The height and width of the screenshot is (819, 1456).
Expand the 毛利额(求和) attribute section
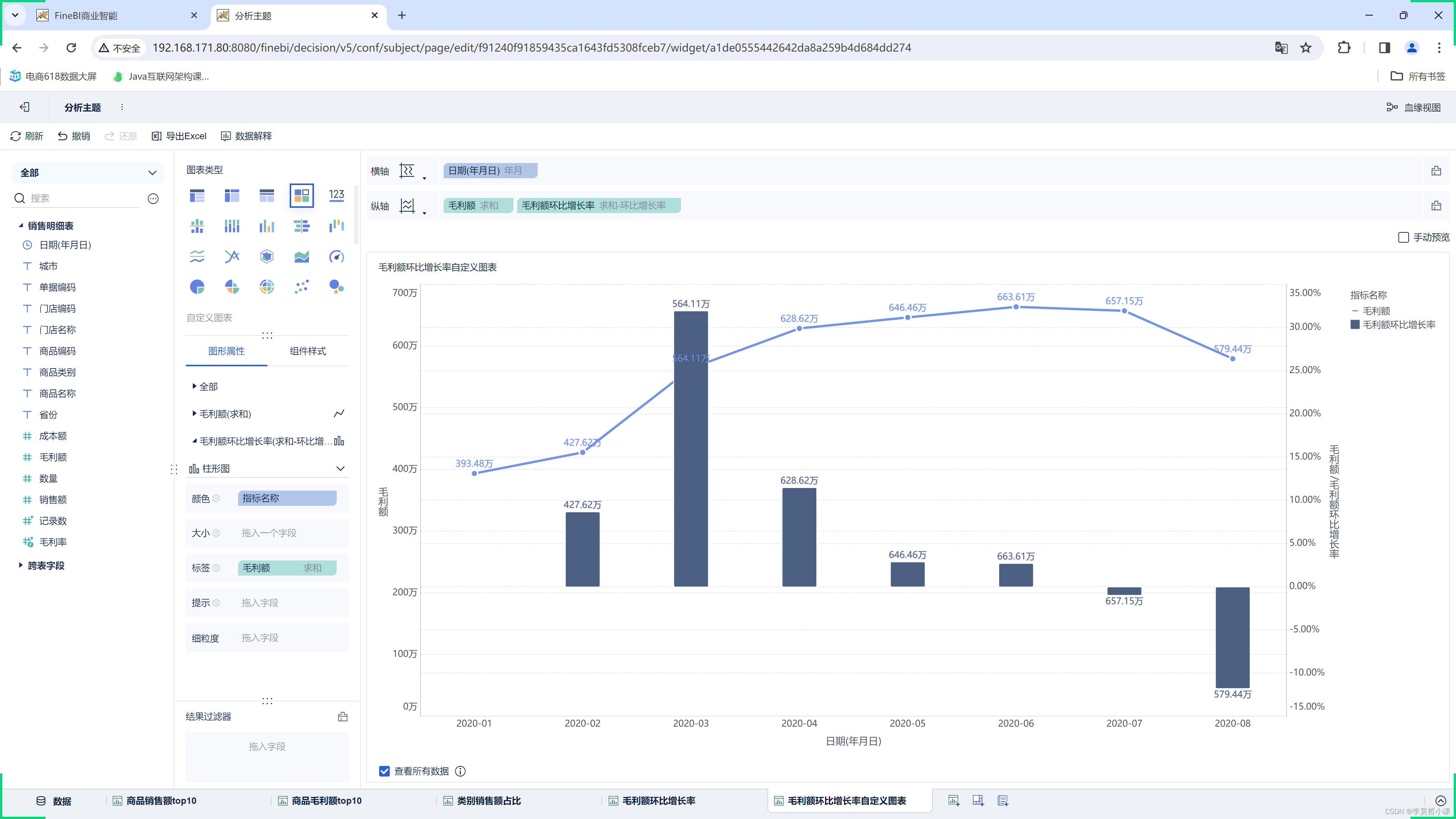pyautogui.click(x=194, y=414)
